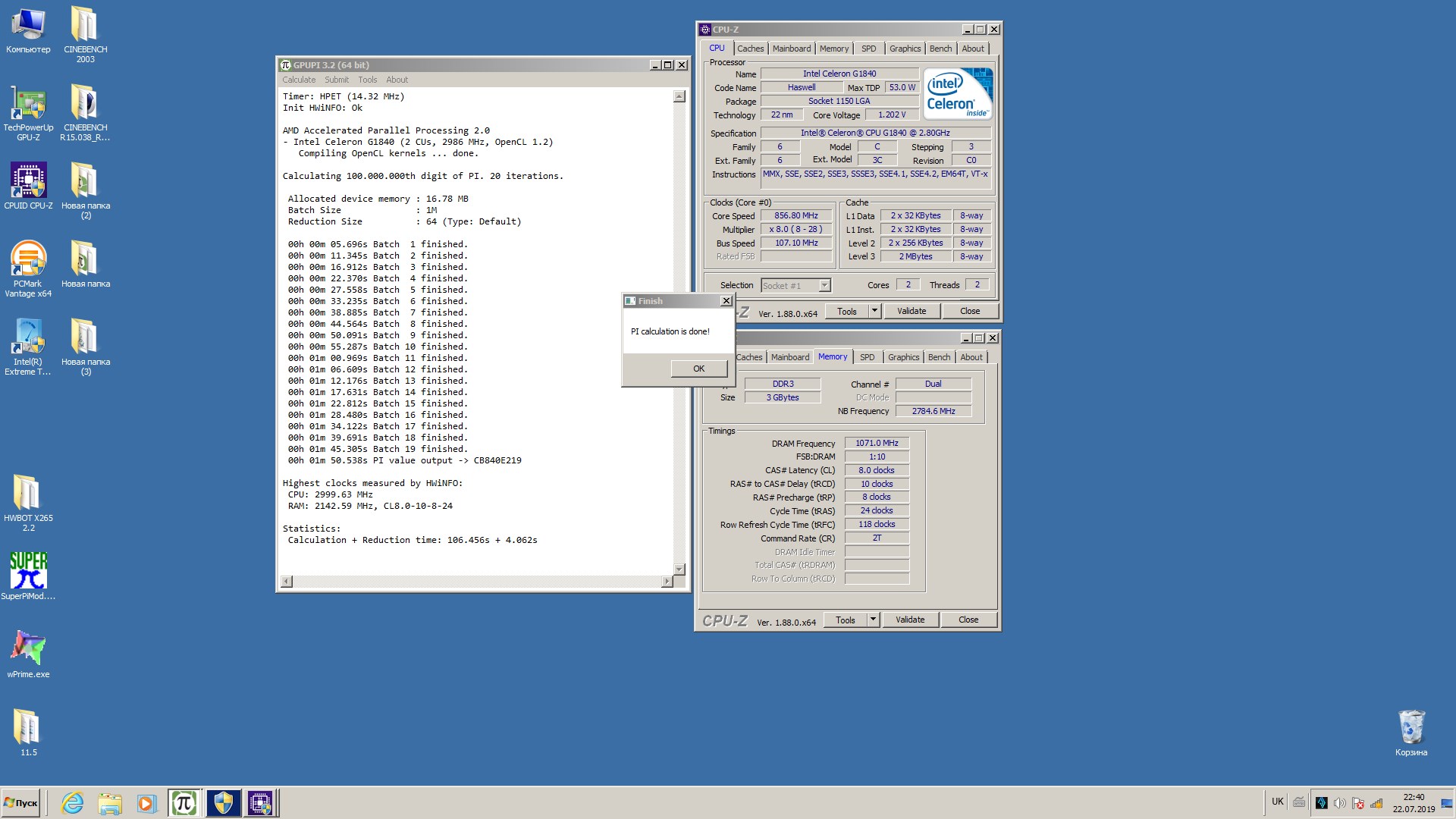Switch to Mainboard tab in upper CPU-Z
Screen dimensions: 1456x819
[792, 49]
